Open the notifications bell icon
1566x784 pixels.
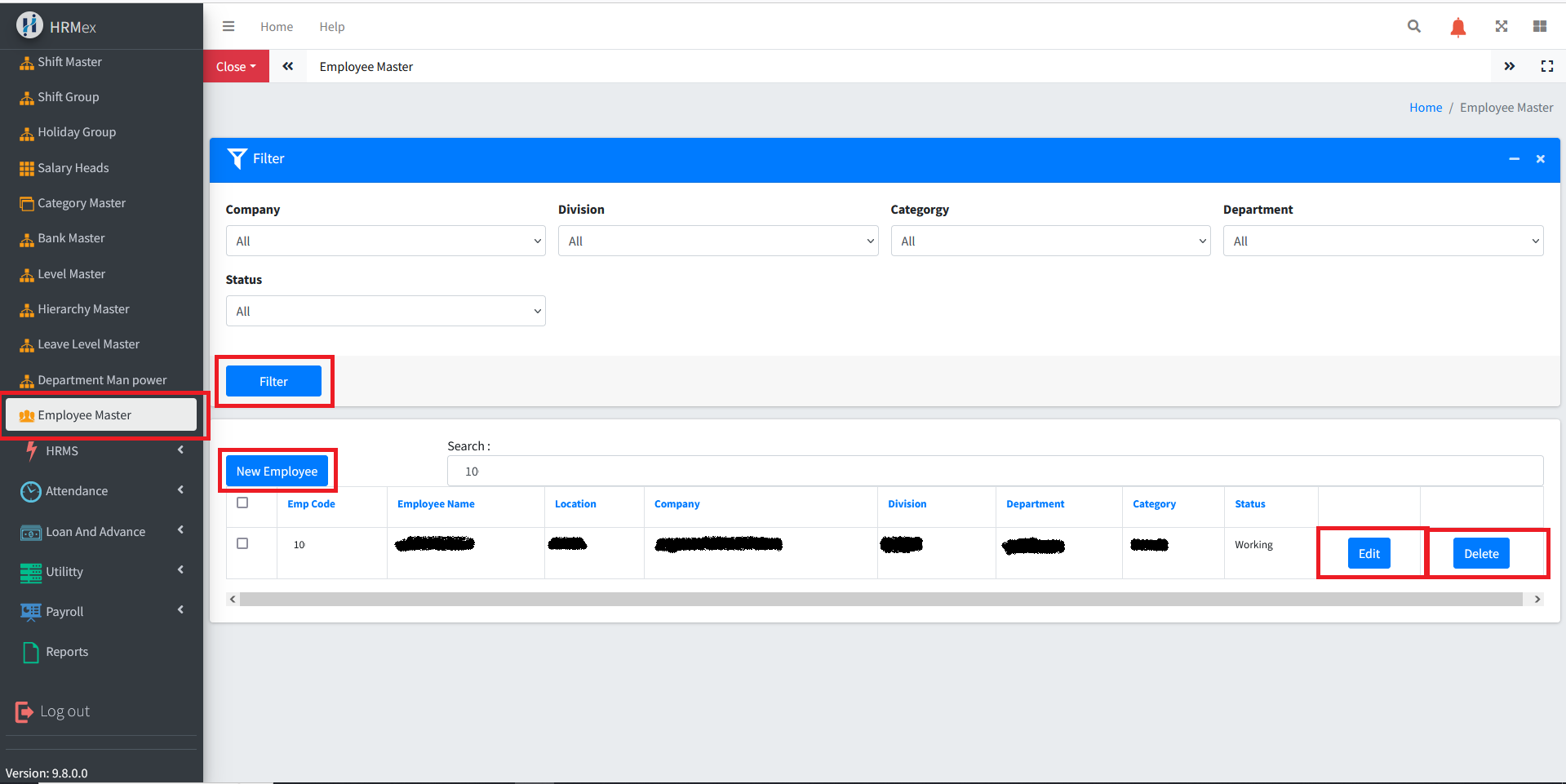pos(1457,27)
